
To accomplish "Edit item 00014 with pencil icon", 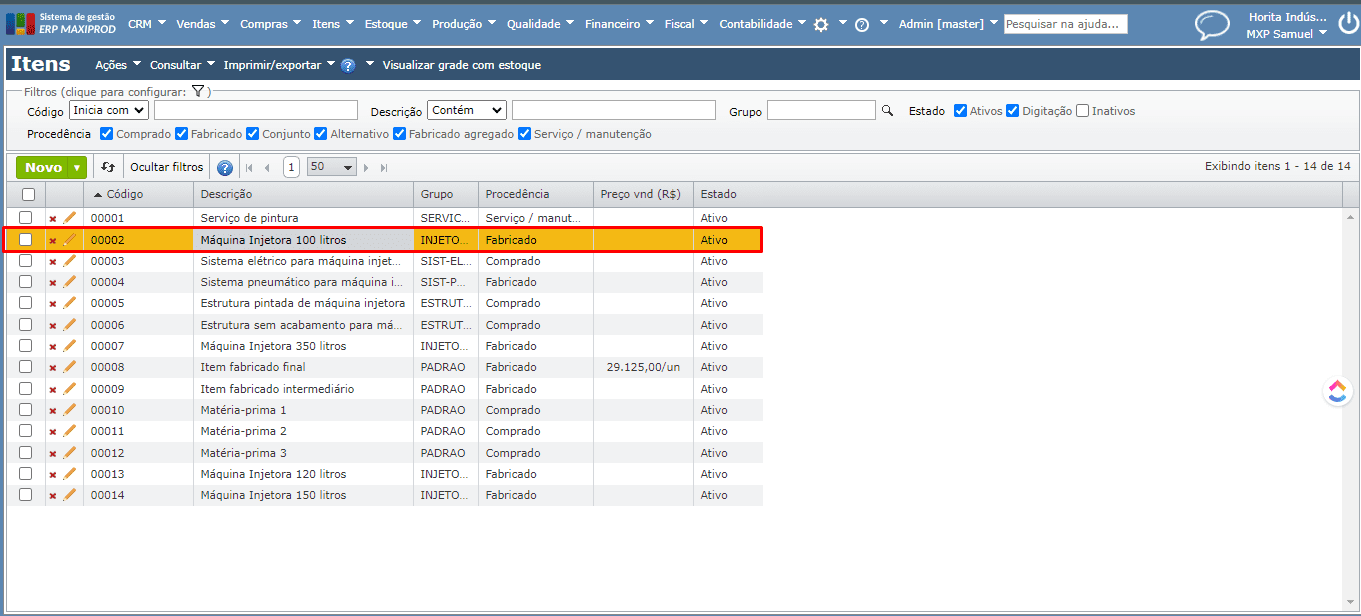I will [x=70, y=495].
